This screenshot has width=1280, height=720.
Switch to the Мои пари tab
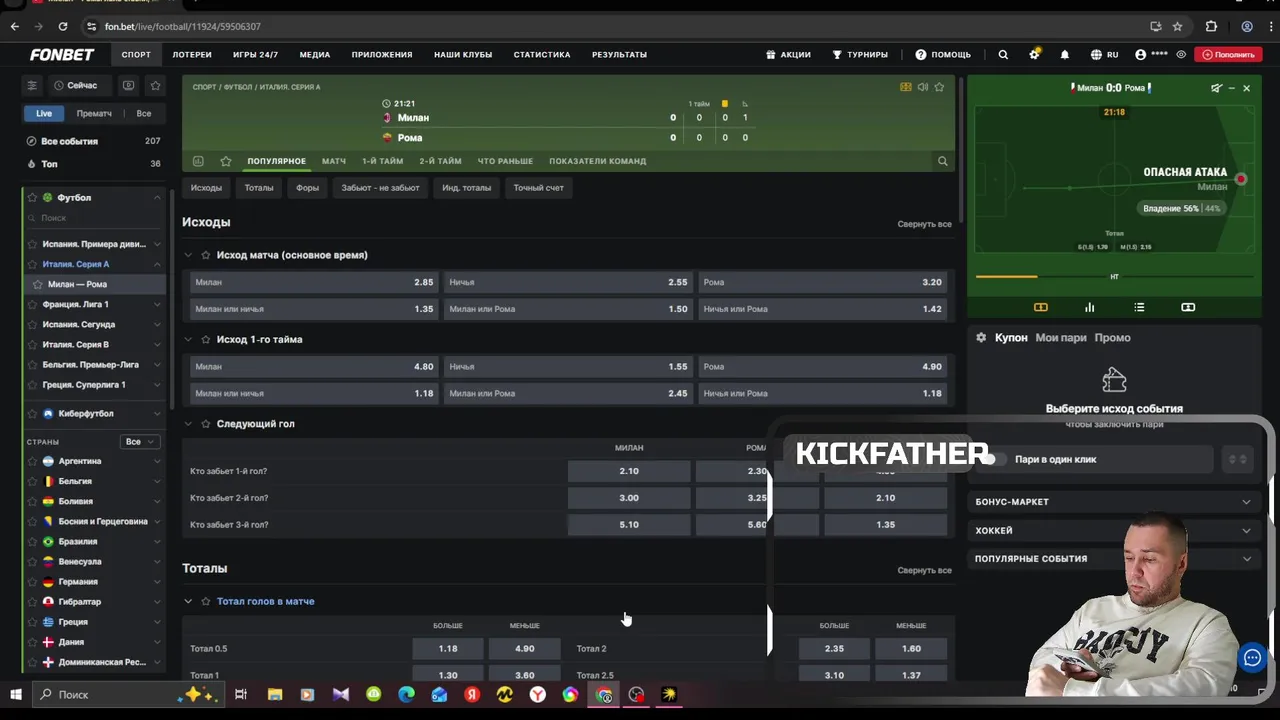coord(1061,338)
